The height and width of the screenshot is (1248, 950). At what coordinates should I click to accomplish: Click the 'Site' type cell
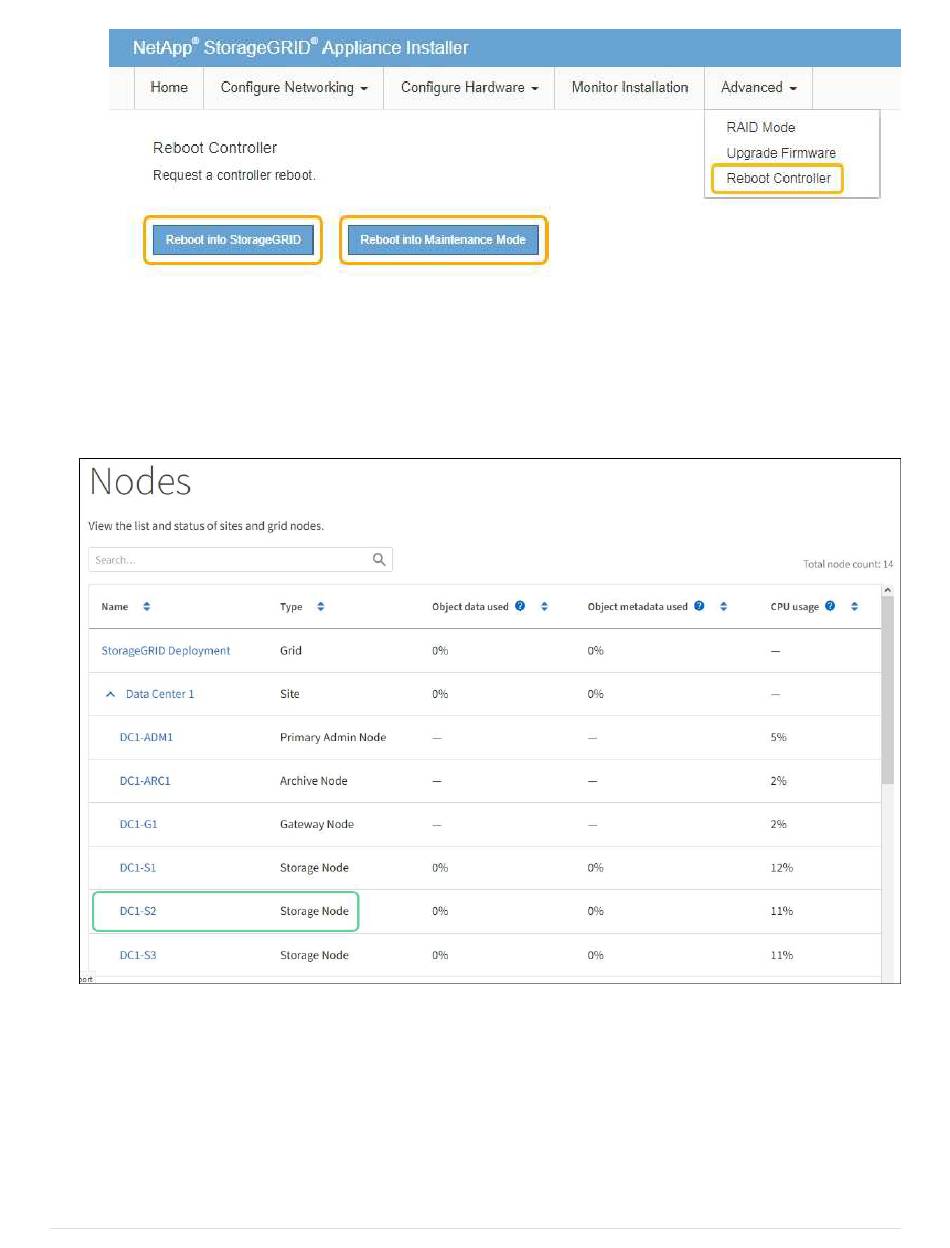289,694
